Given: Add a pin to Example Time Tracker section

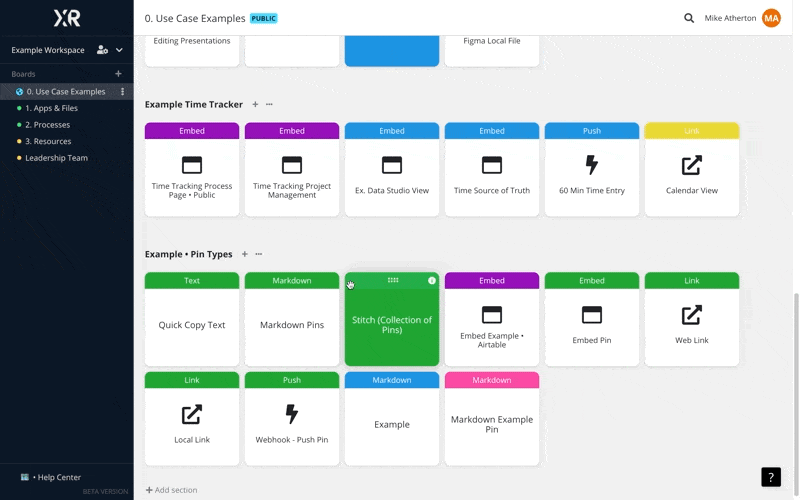Looking at the screenshot, I should pyautogui.click(x=255, y=105).
